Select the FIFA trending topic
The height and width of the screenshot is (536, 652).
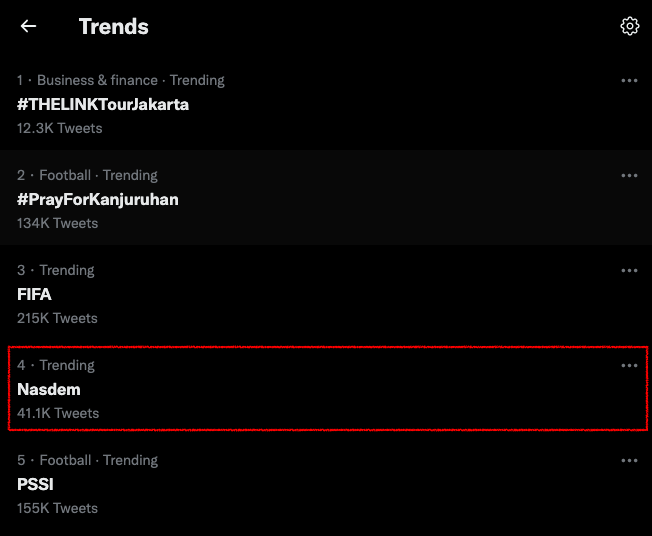34,294
